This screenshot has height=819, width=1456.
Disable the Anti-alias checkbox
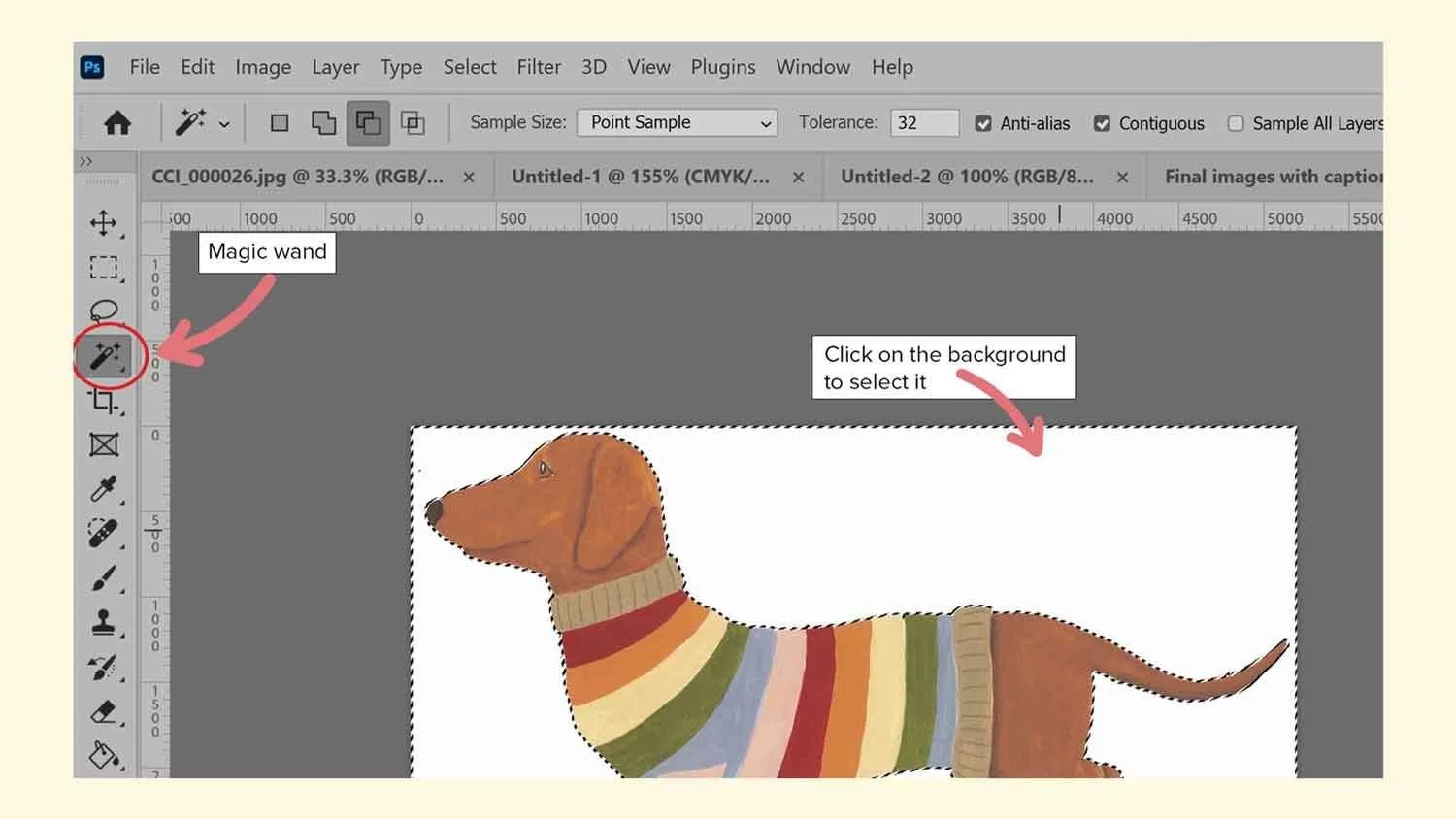(x=983, y=124)
